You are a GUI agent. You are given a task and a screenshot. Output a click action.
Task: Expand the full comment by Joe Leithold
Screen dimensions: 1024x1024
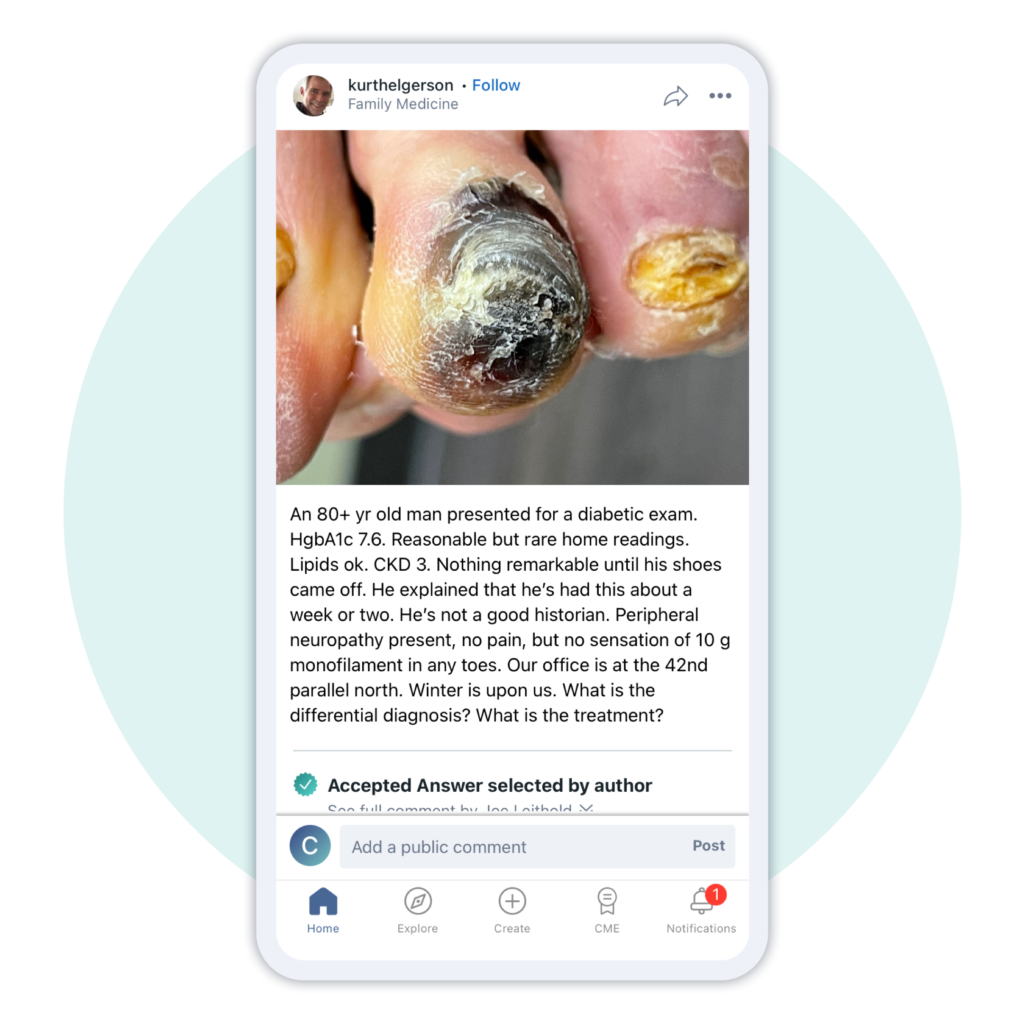tap(460, 808)
